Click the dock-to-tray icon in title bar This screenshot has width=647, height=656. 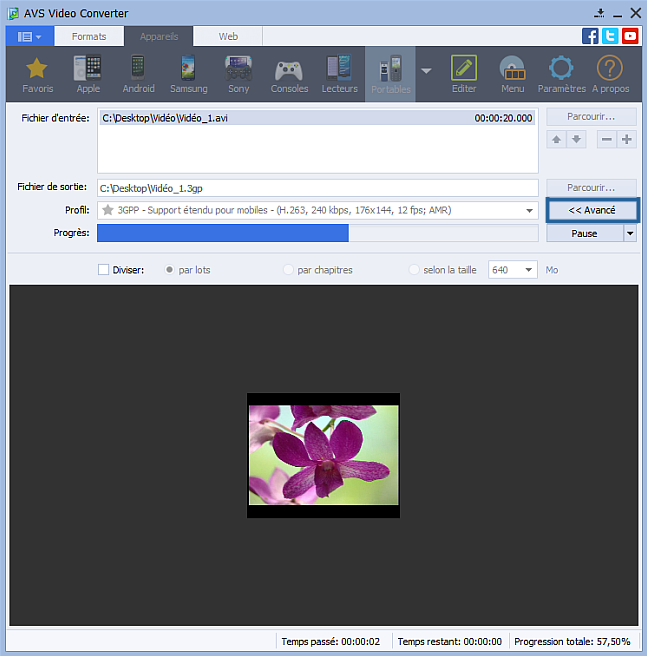(599, 13)
